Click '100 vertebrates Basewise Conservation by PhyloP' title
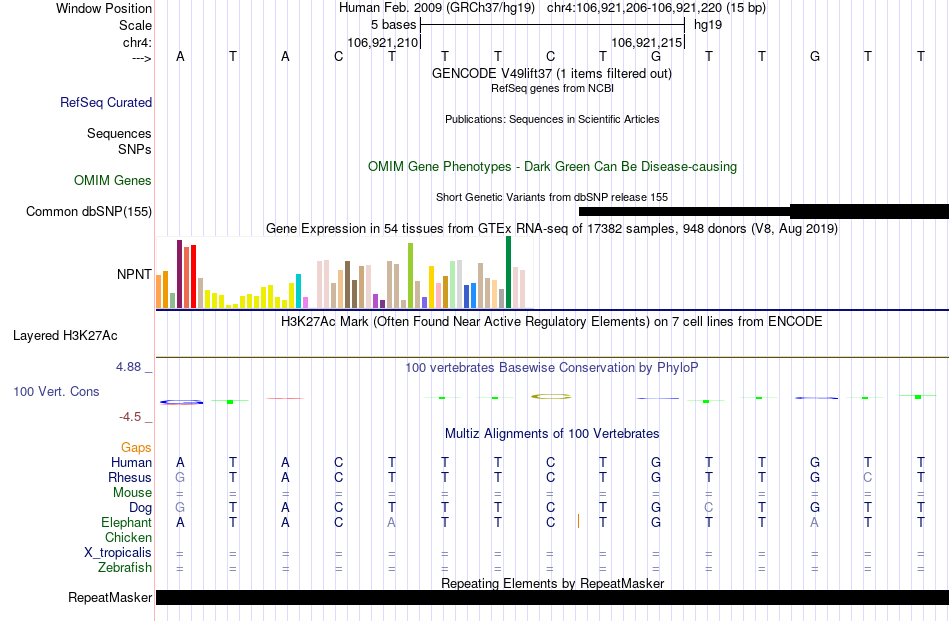Viewport: 950px width, 621px height. tap(552, 367)
